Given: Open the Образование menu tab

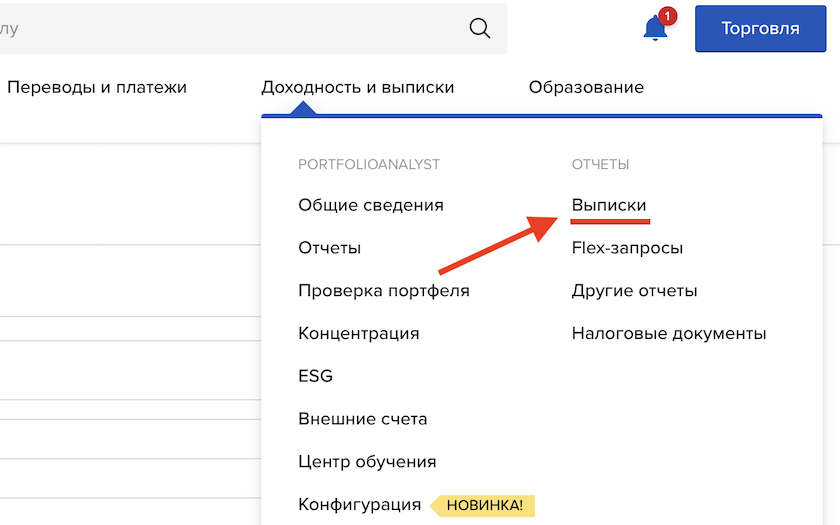Looking at the screenshot, I should pyautogui.click(x=586, y=87).
